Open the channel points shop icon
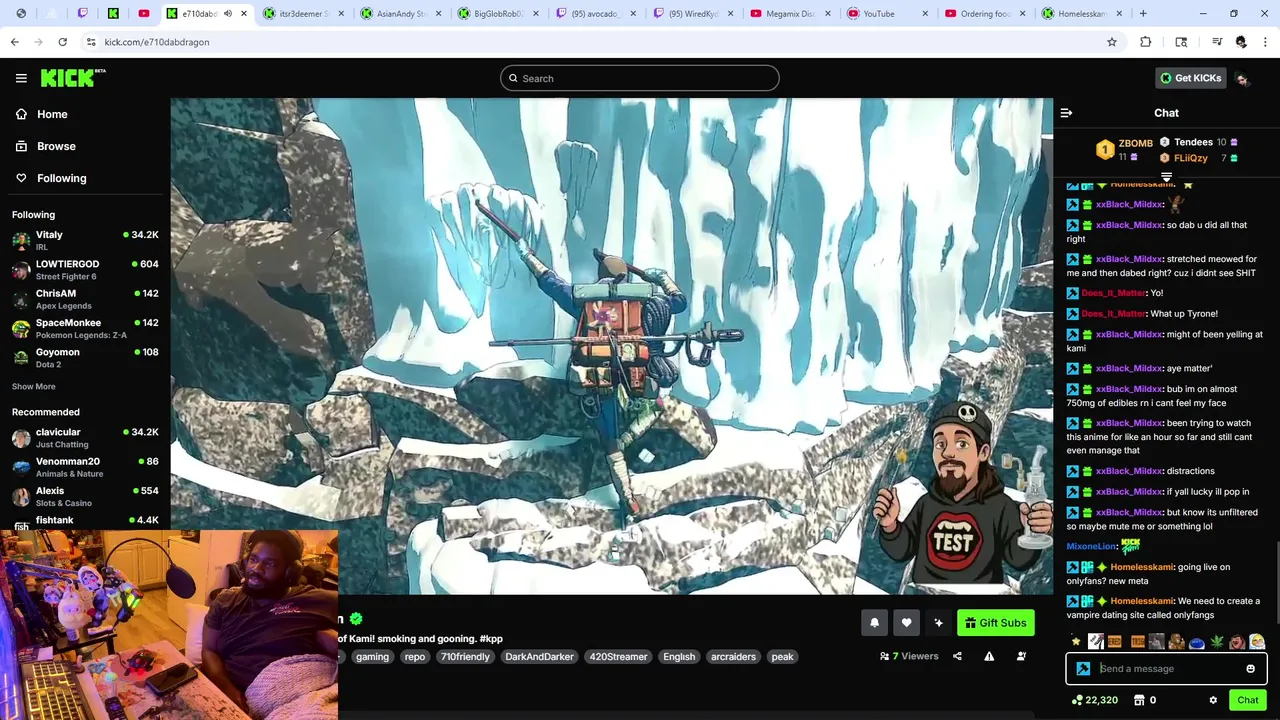The height and width of the screenshot is (720, 1280). 1138,700
